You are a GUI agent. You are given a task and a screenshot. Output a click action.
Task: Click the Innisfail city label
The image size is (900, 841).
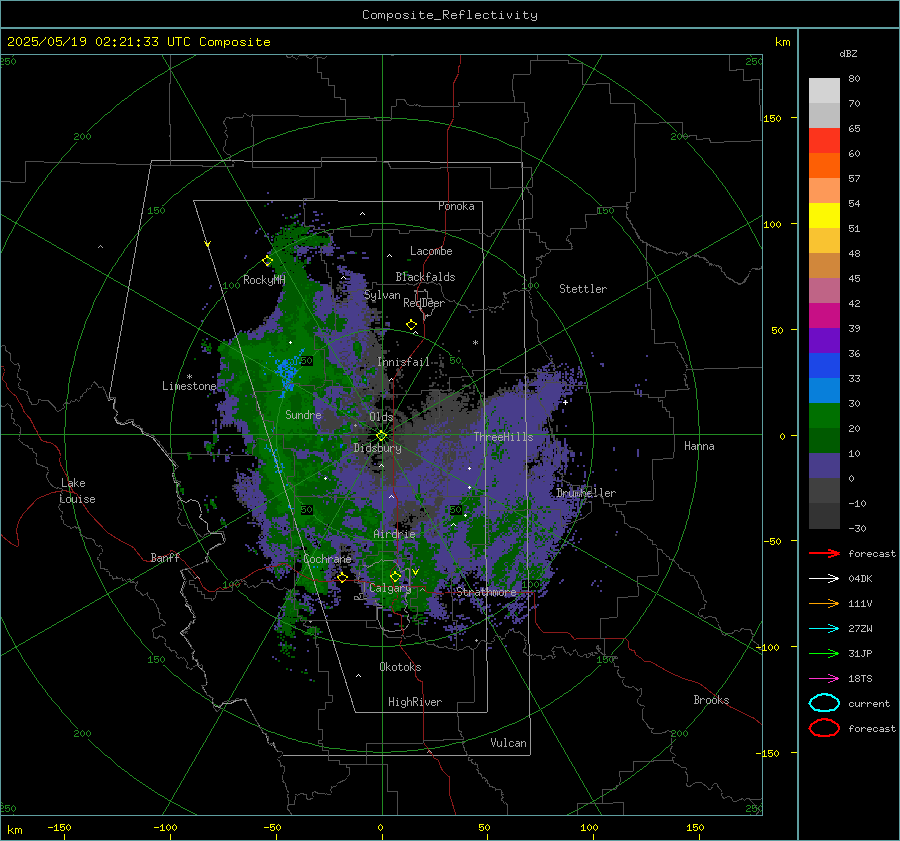403,362
